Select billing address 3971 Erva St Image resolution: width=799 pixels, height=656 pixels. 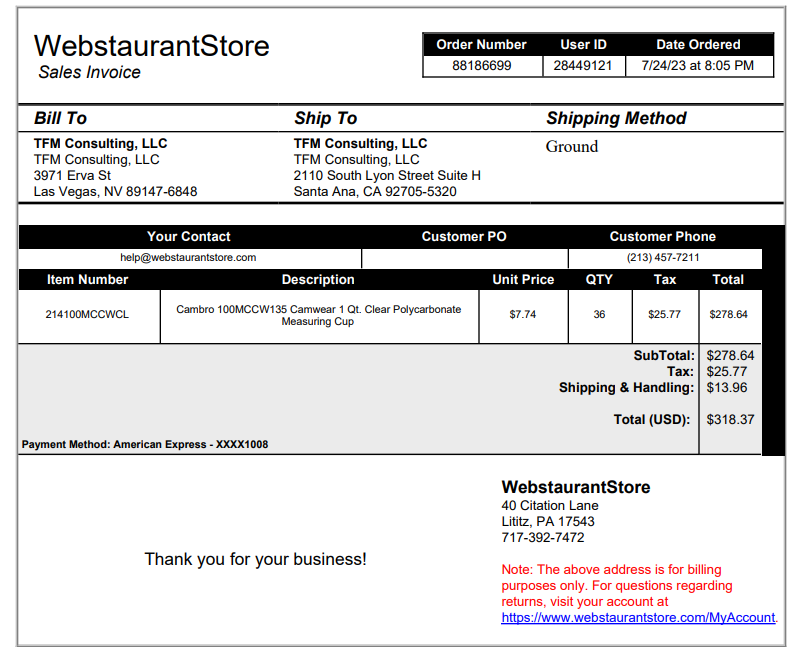point(72,176)
